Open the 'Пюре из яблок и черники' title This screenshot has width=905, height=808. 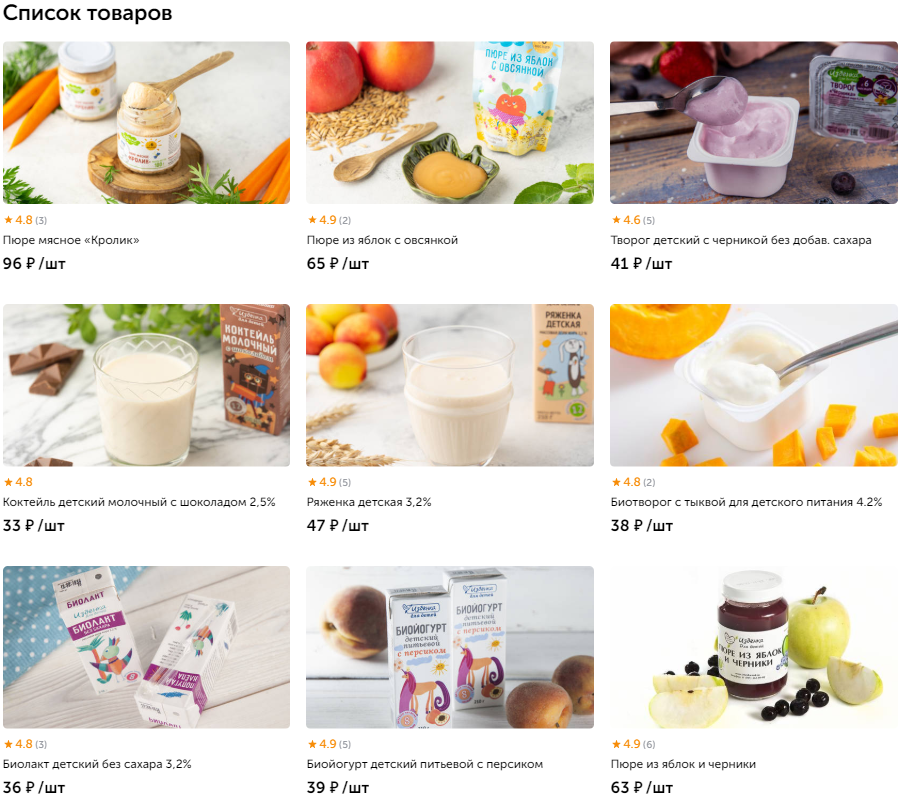point(683,764)
